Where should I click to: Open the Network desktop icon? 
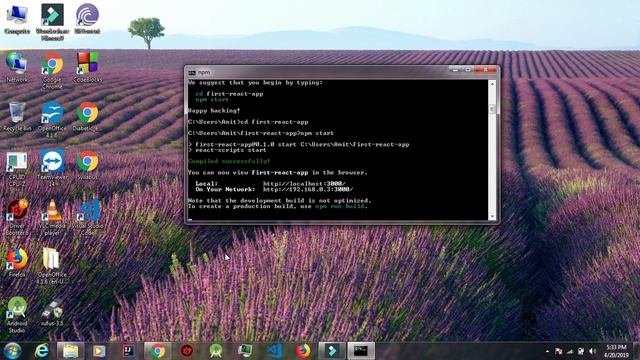pyautogui.click(x=17, y=67)
